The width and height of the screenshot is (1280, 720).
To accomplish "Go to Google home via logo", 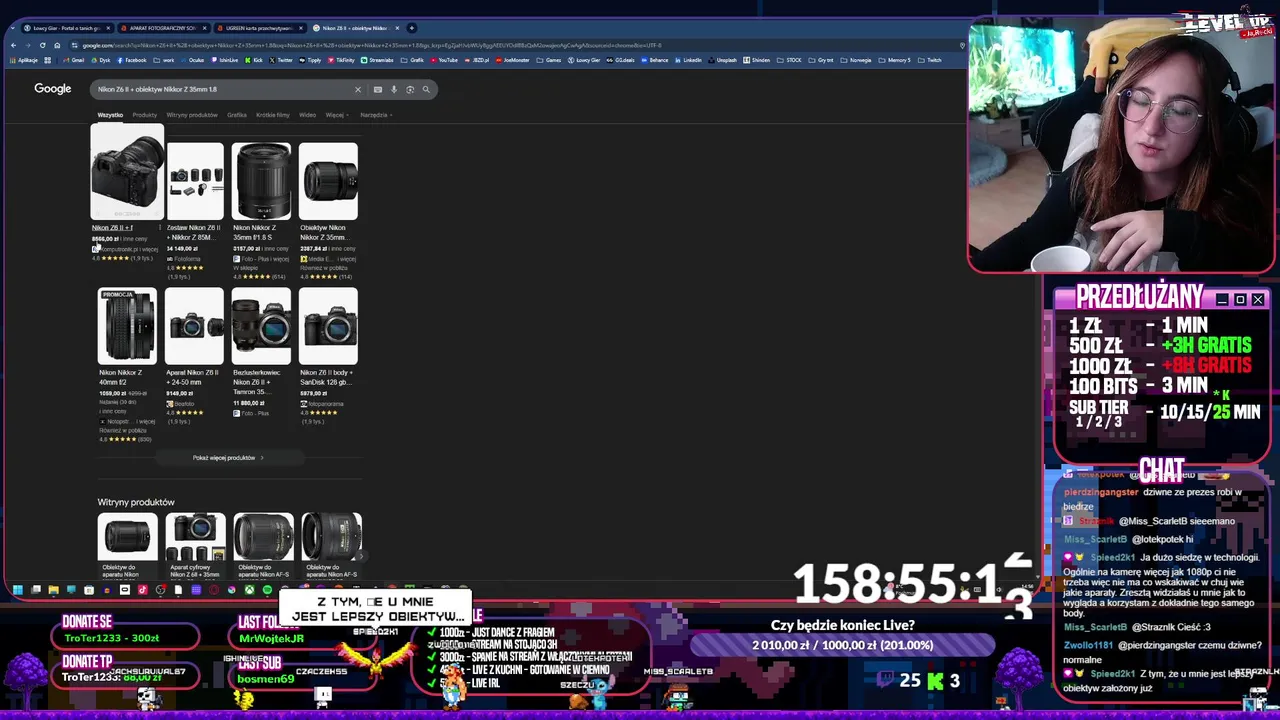I will [53, 89].
